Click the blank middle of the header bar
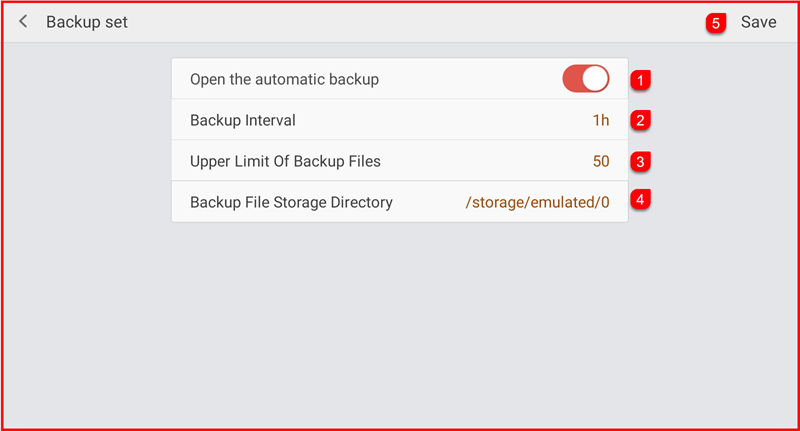The height and width of the screenshot is (431, 800). (x=400, y=22)
